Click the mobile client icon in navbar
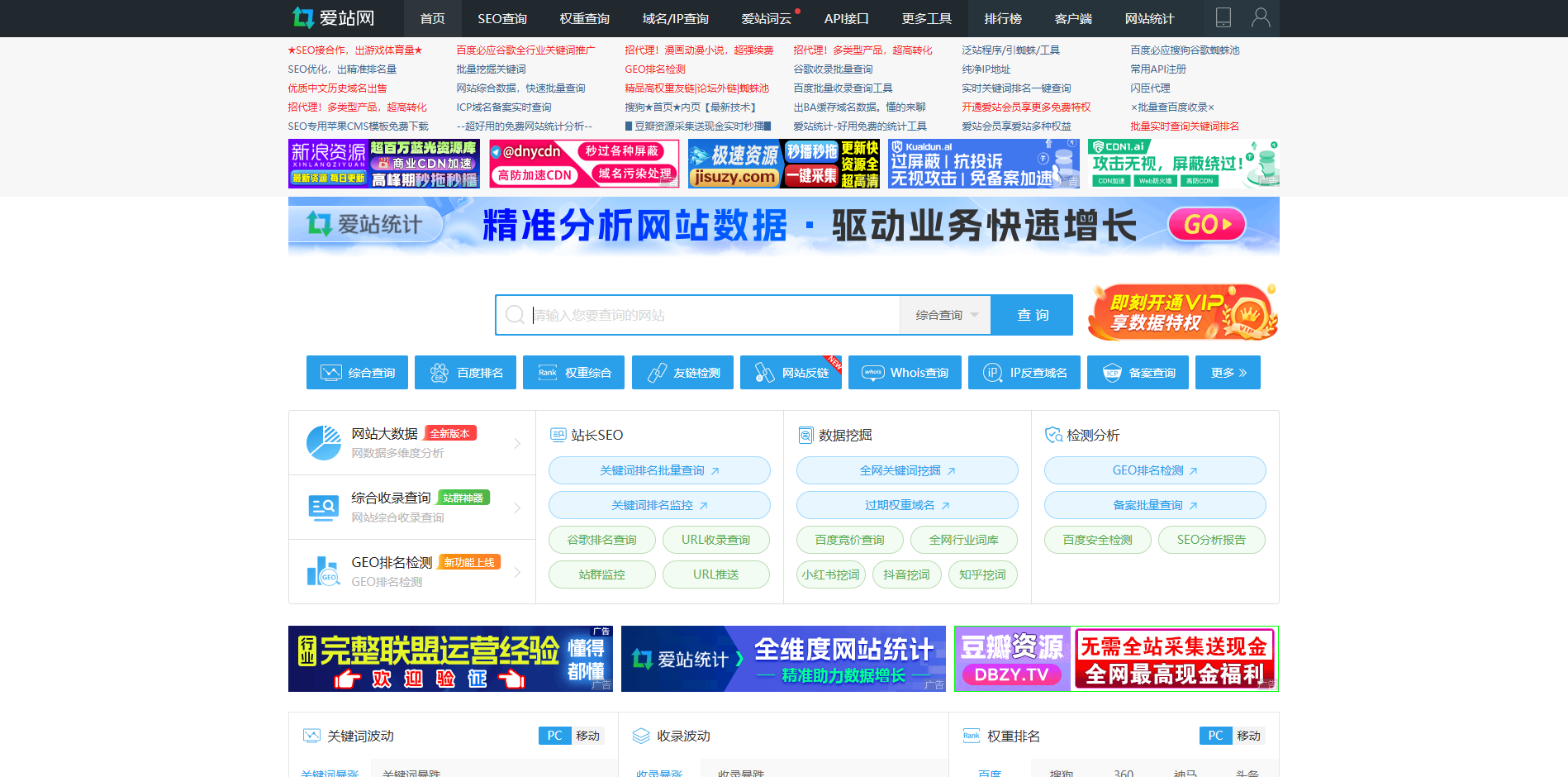The width and height of the screenshot is (1568, 777). click(1224, 17)
